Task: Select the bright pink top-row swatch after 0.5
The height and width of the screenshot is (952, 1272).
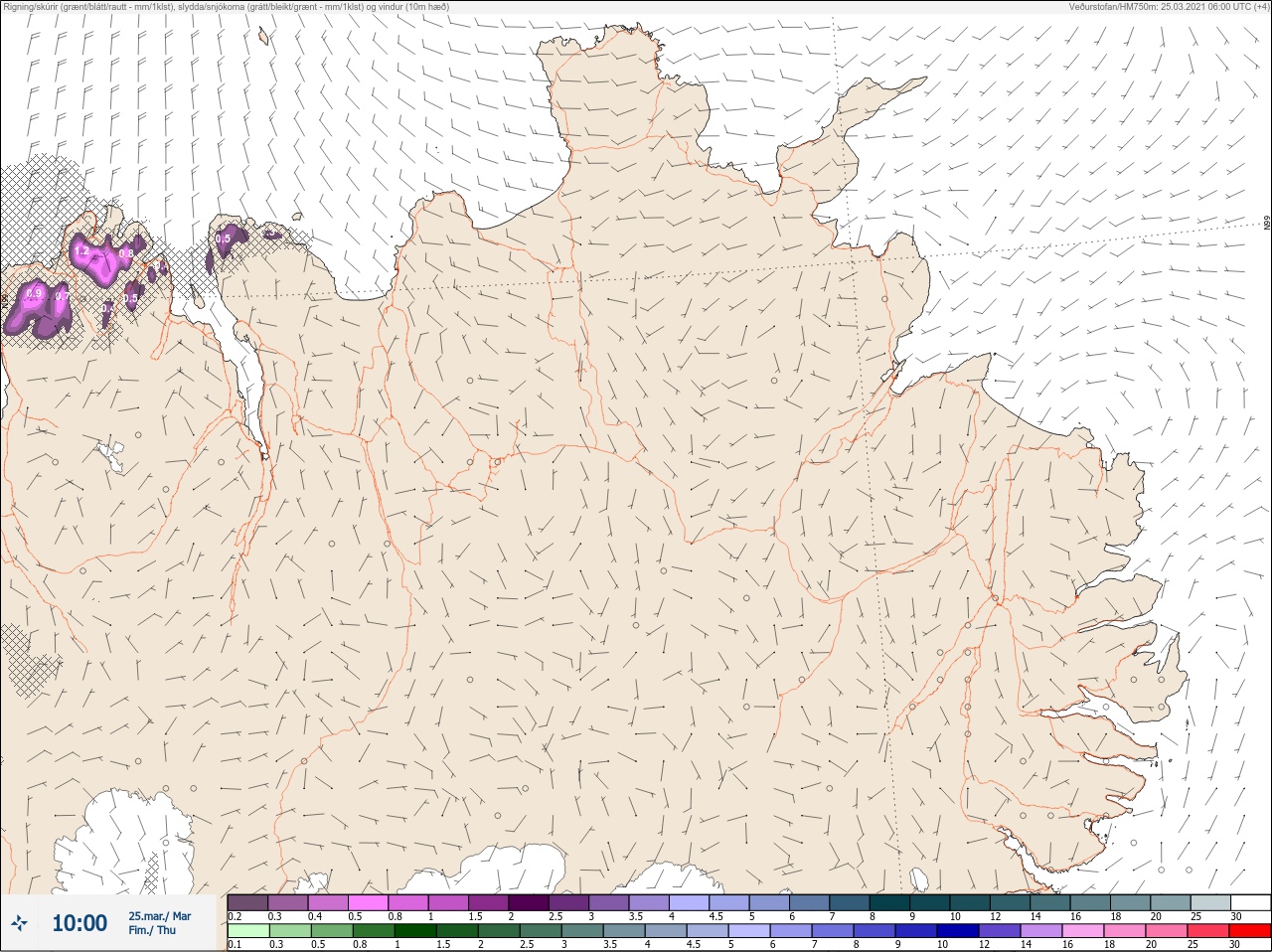Action: pyautogui.click(x=369, y=902)
